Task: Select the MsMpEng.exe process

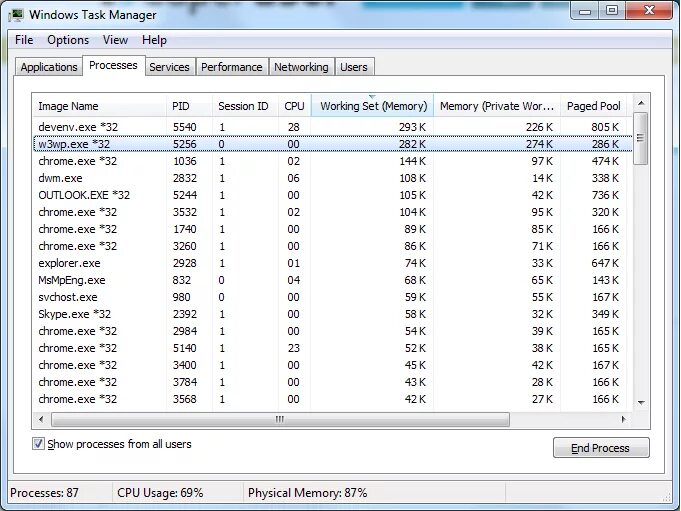Action: tap(333, 280)
